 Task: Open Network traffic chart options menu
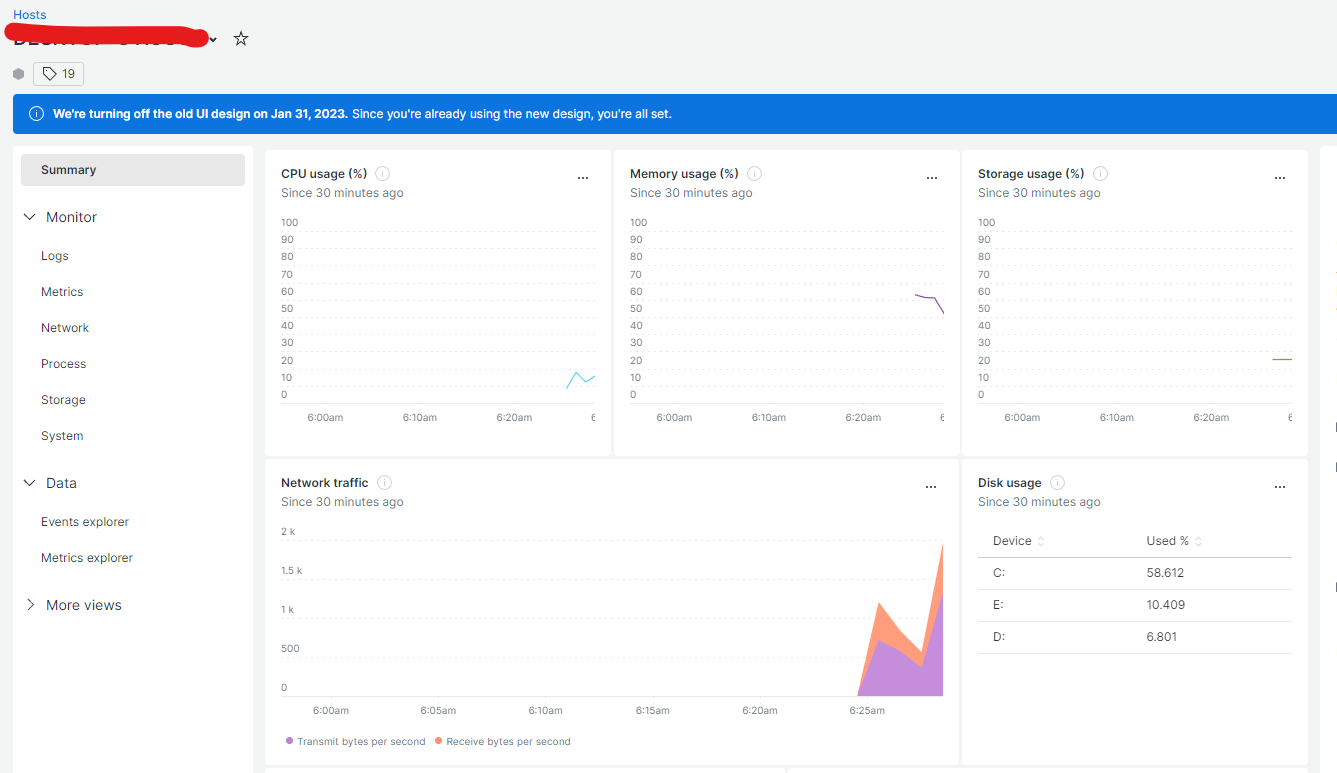coord(931,487)
